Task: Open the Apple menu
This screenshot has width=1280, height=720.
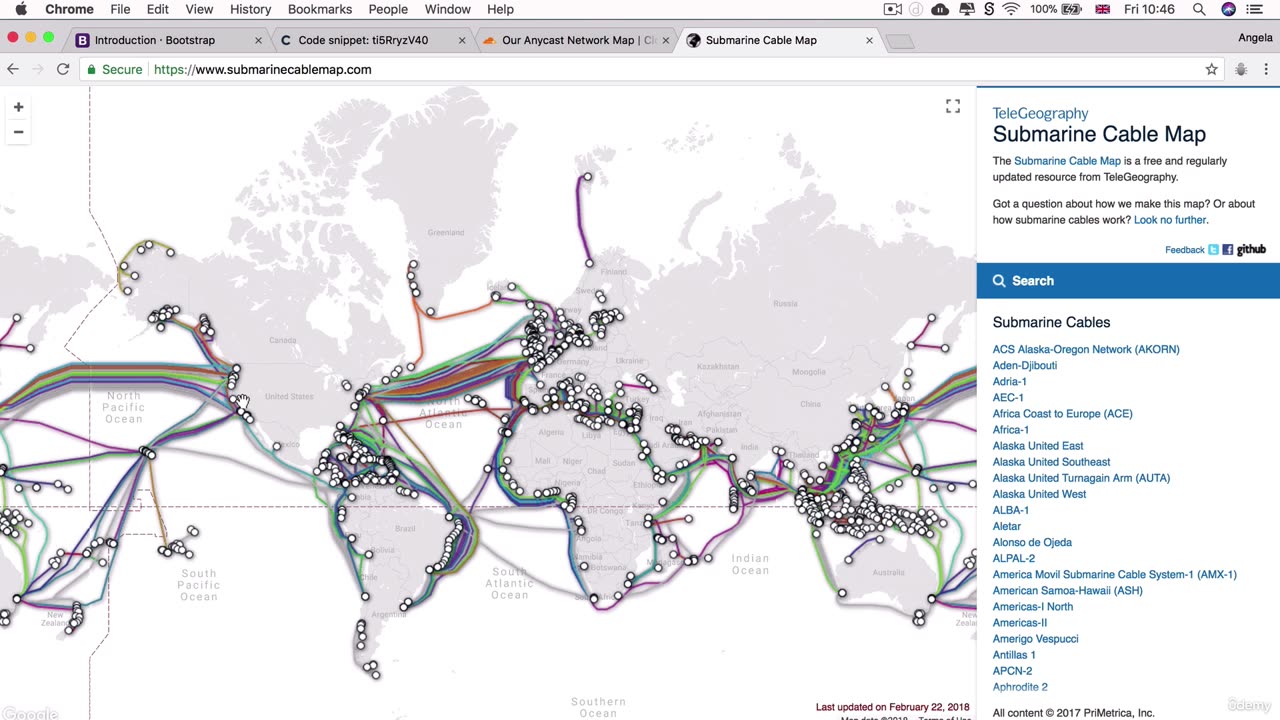Action: [21, 9]
